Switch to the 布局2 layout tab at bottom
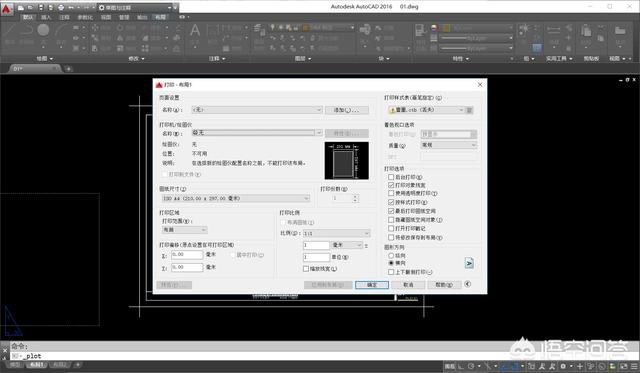This screenshot has height=373, width=640. [x=60, y=365]
